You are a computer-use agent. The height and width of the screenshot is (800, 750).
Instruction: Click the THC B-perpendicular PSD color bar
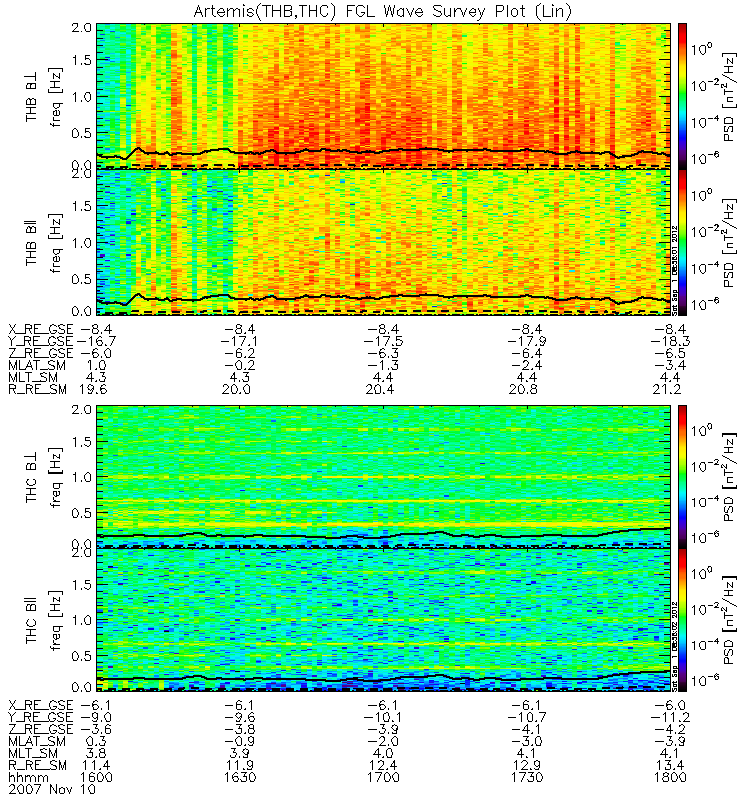point(682,477)
